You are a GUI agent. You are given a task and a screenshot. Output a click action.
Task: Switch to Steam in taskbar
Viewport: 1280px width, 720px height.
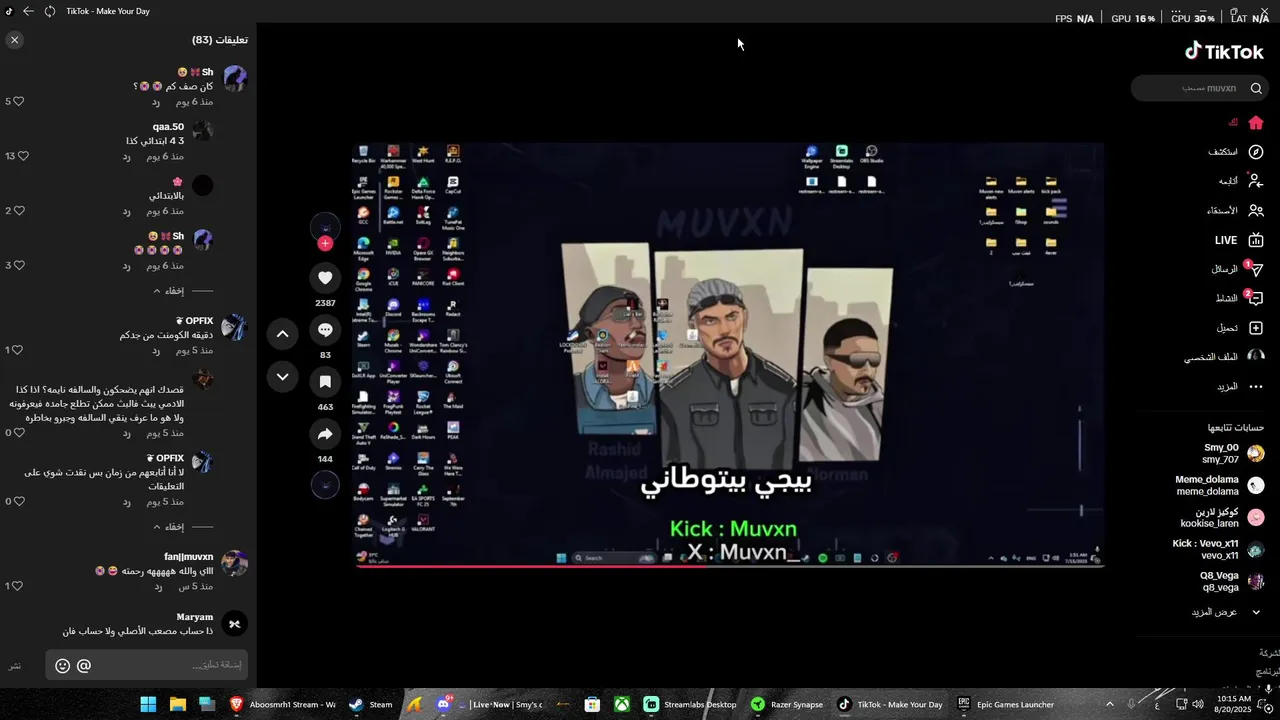(x=370, y=704)
